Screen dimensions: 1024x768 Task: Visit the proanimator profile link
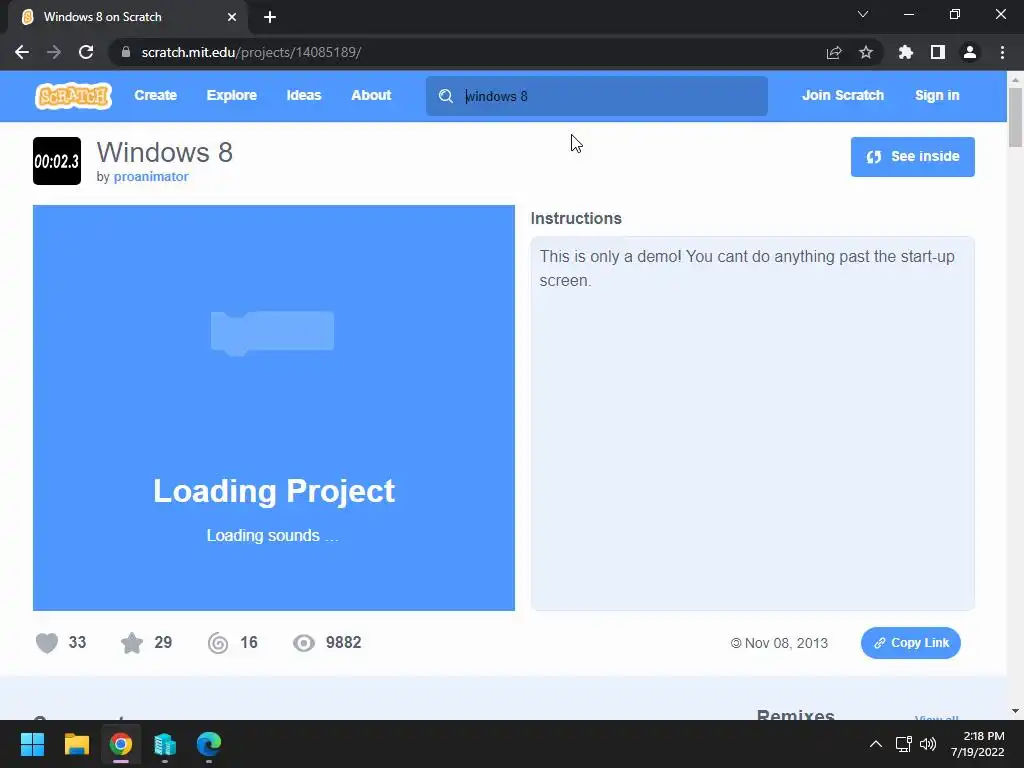coord(151,176)
